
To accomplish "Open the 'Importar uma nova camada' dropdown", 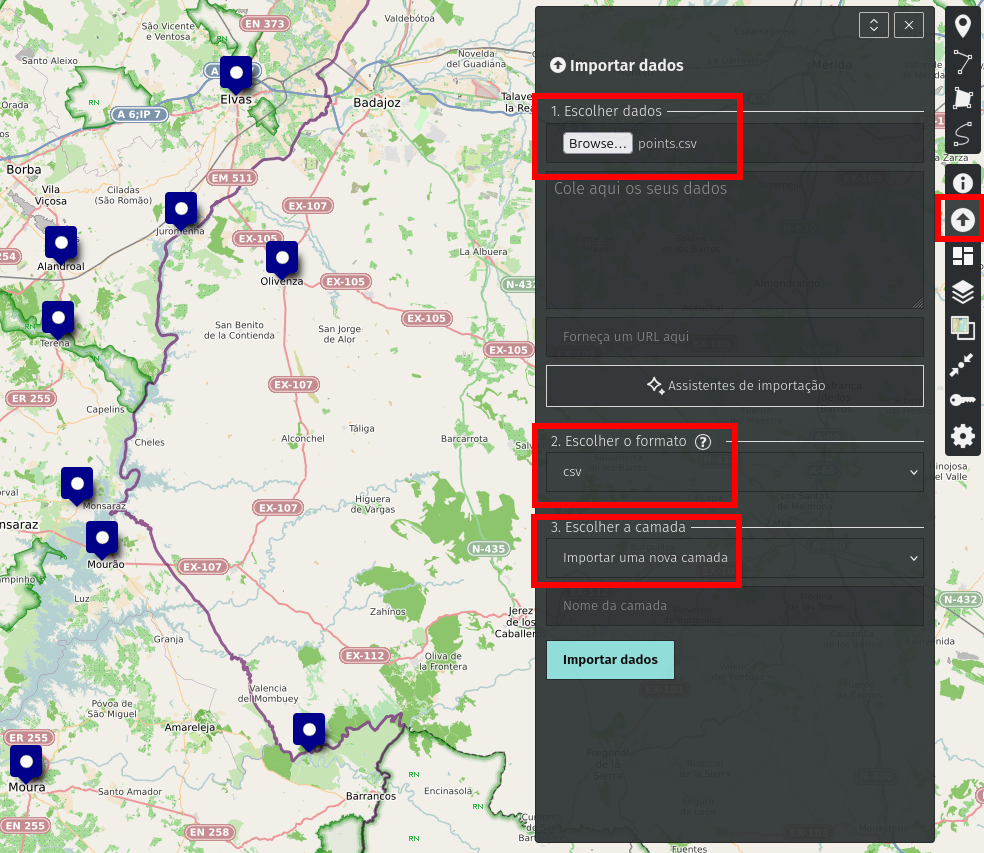I will click(735, 558).
